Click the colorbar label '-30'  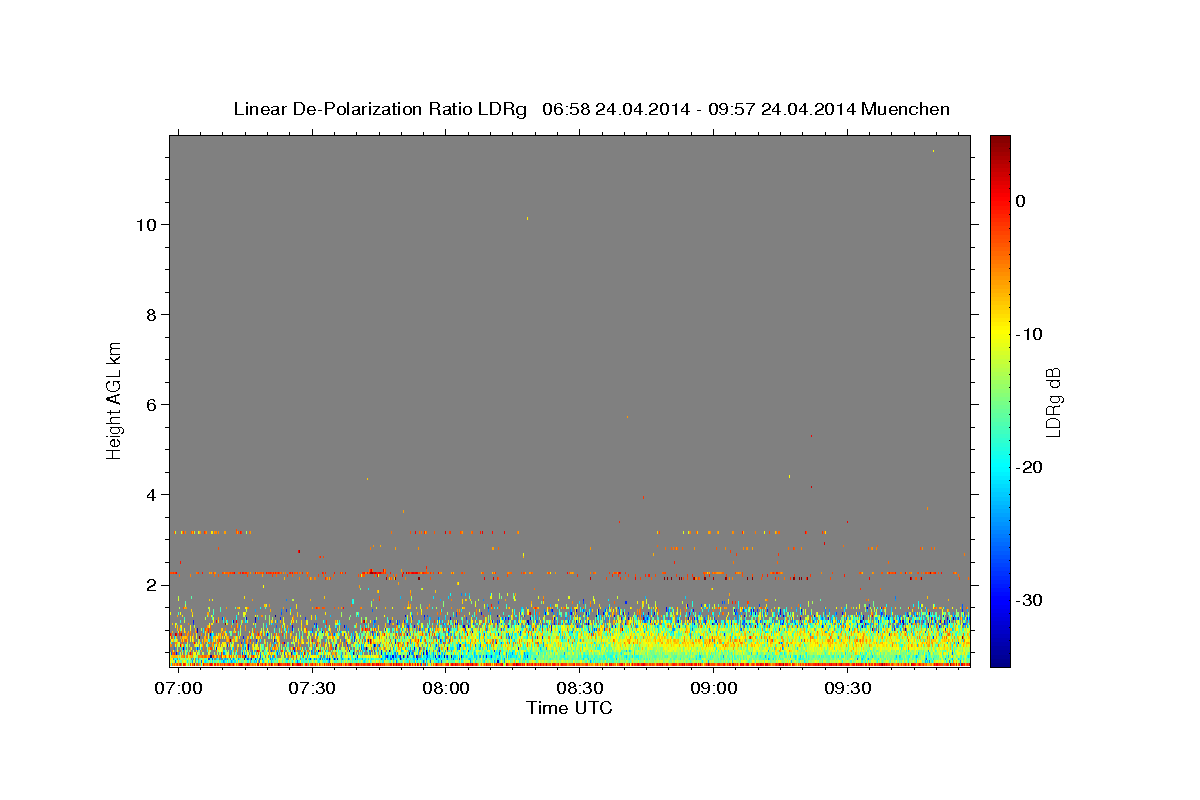point(1030,600)
